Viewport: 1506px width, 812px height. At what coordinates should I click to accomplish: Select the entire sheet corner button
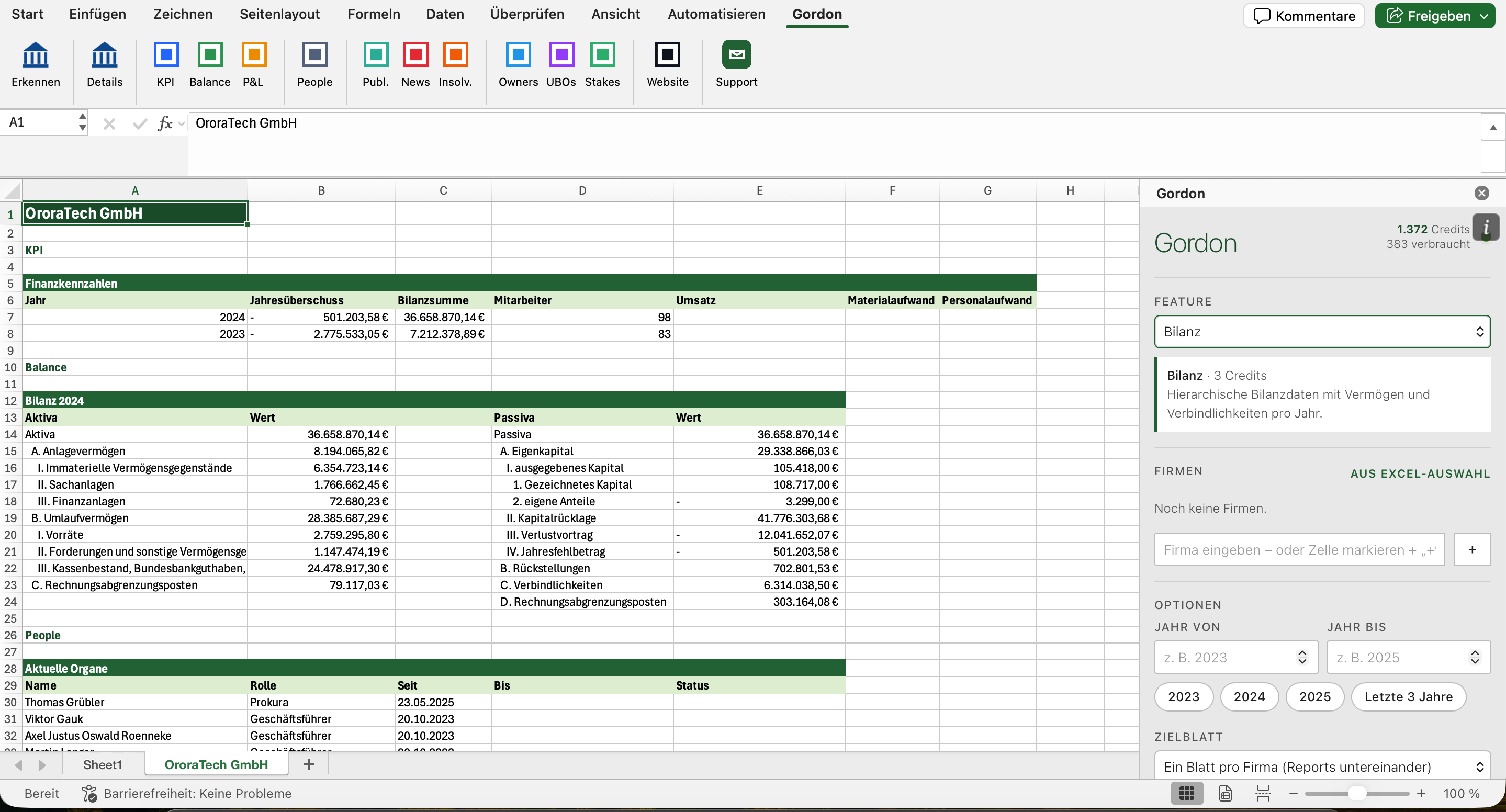click(11, 190)
